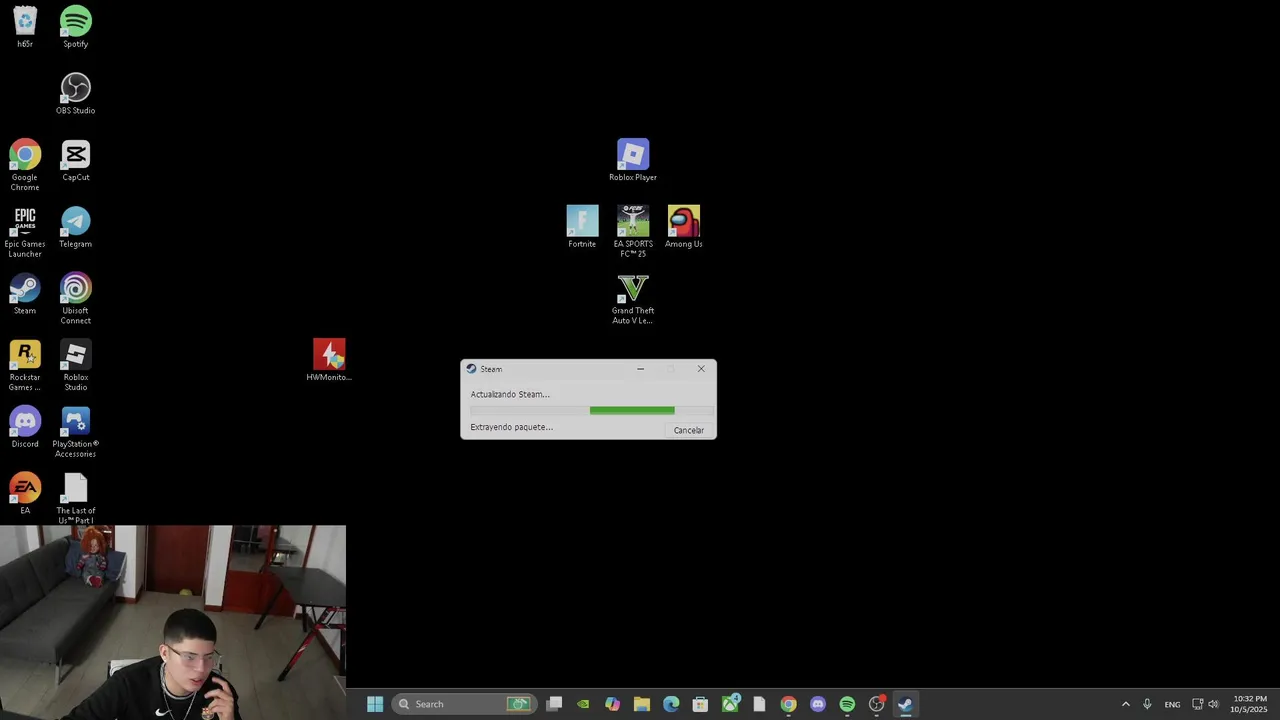Viewport: 1280px width, 720px height.
Task: Select the Roblox Studio desktop icon
Action: (75, 366)
